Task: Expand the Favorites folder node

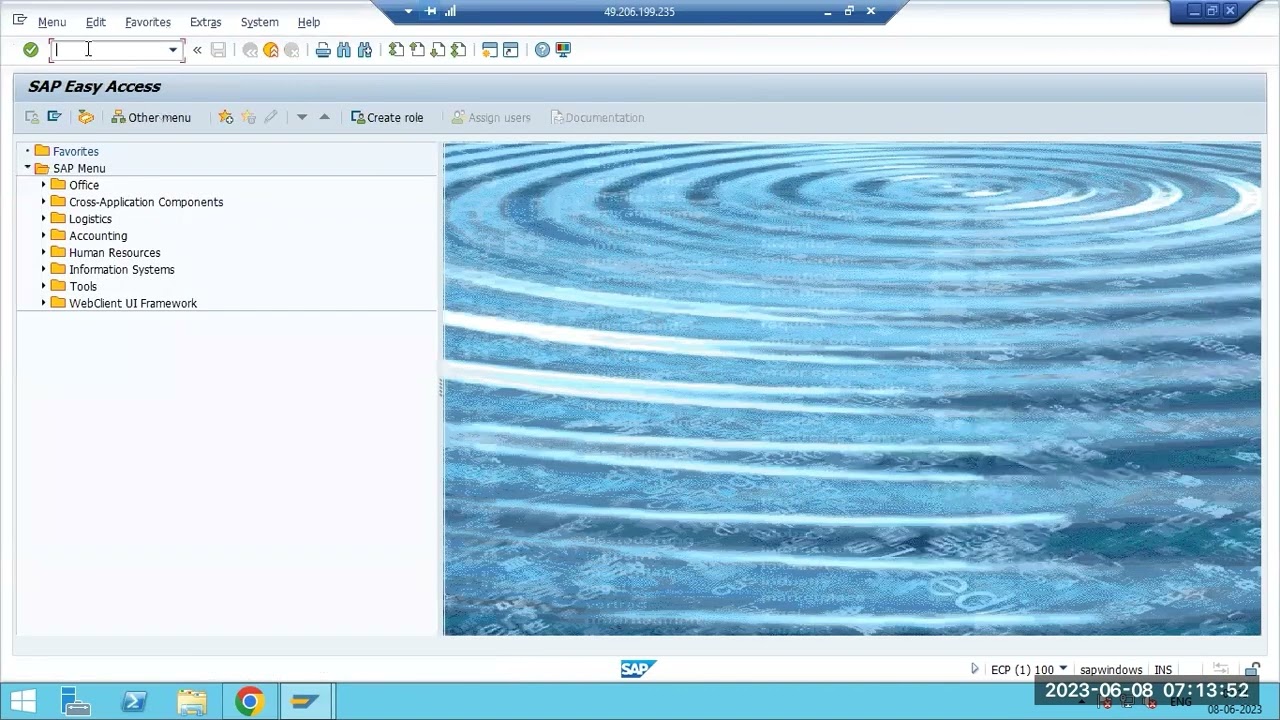Action: coord(28,151)
